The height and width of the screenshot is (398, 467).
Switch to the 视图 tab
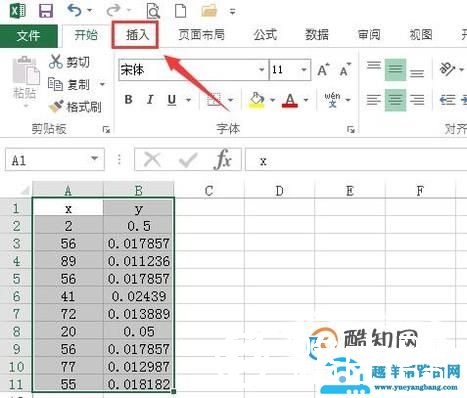coord(420,35)
